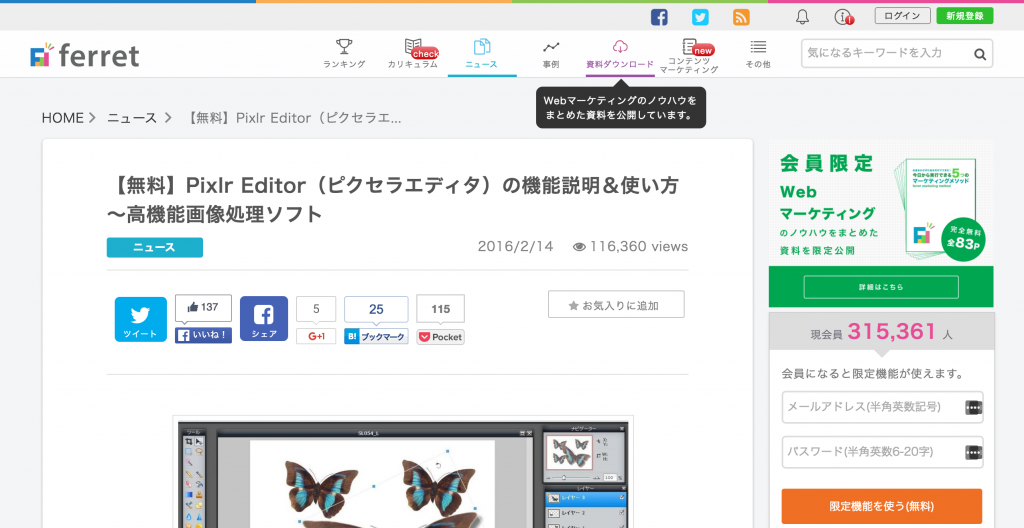
Task: Open the Facebook icon in top bar
Action: click(659, 17)
